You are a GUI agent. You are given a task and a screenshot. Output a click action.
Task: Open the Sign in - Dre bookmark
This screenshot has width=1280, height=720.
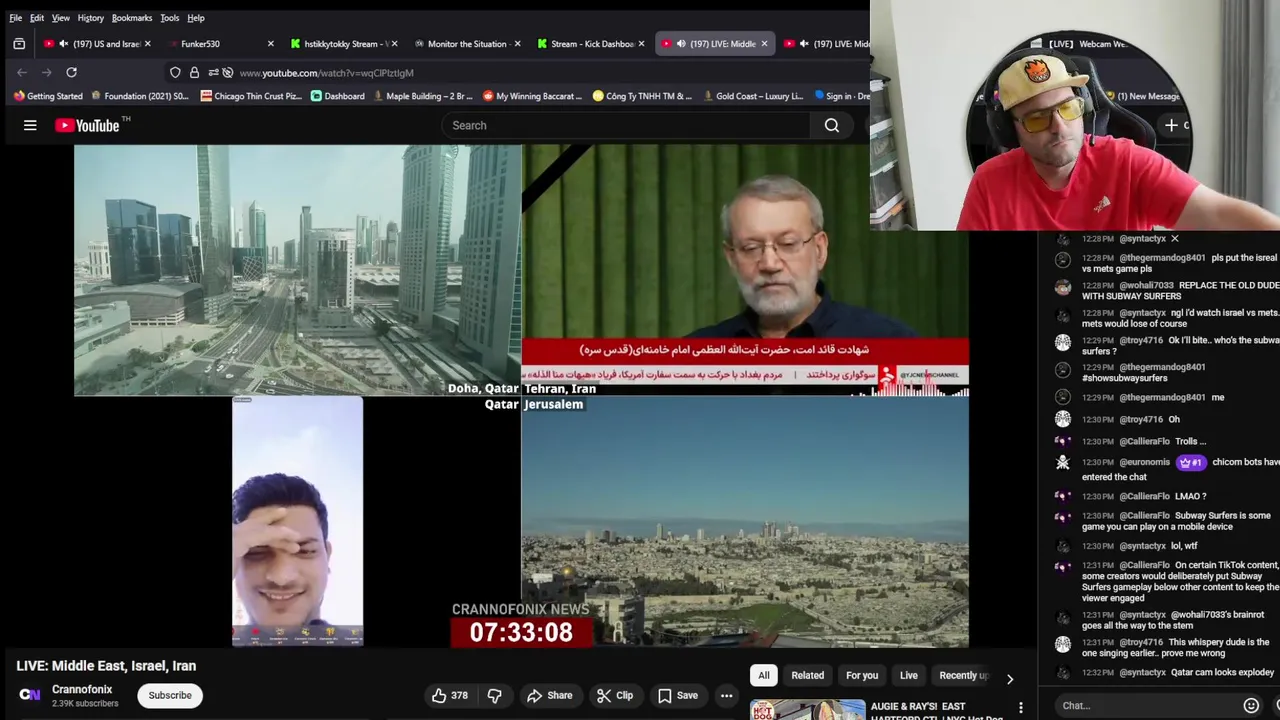click(842, 96)
